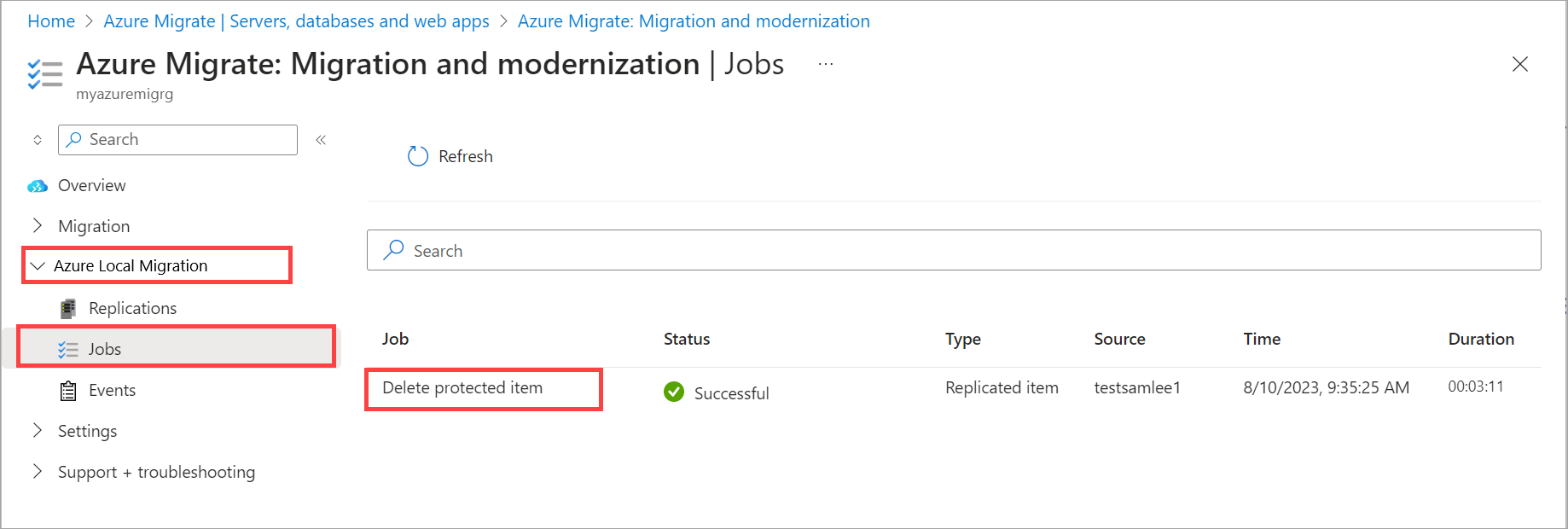Open the Events menu item
1568x529 pixels.
click(112, 390)
